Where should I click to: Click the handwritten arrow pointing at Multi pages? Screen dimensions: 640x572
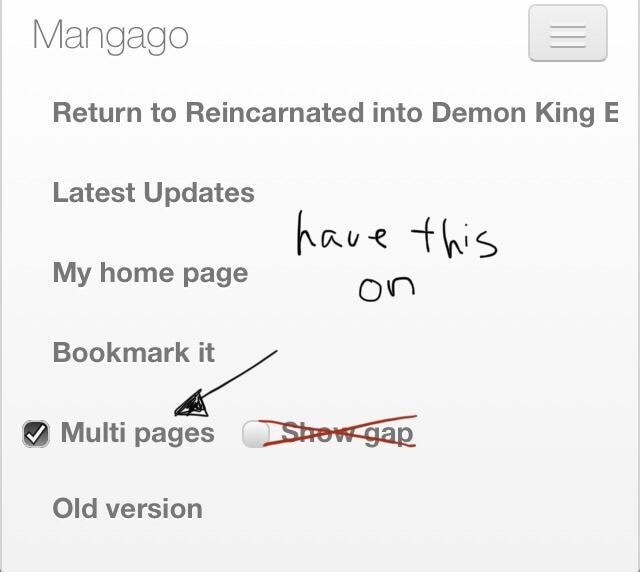[x=226, y=383]
